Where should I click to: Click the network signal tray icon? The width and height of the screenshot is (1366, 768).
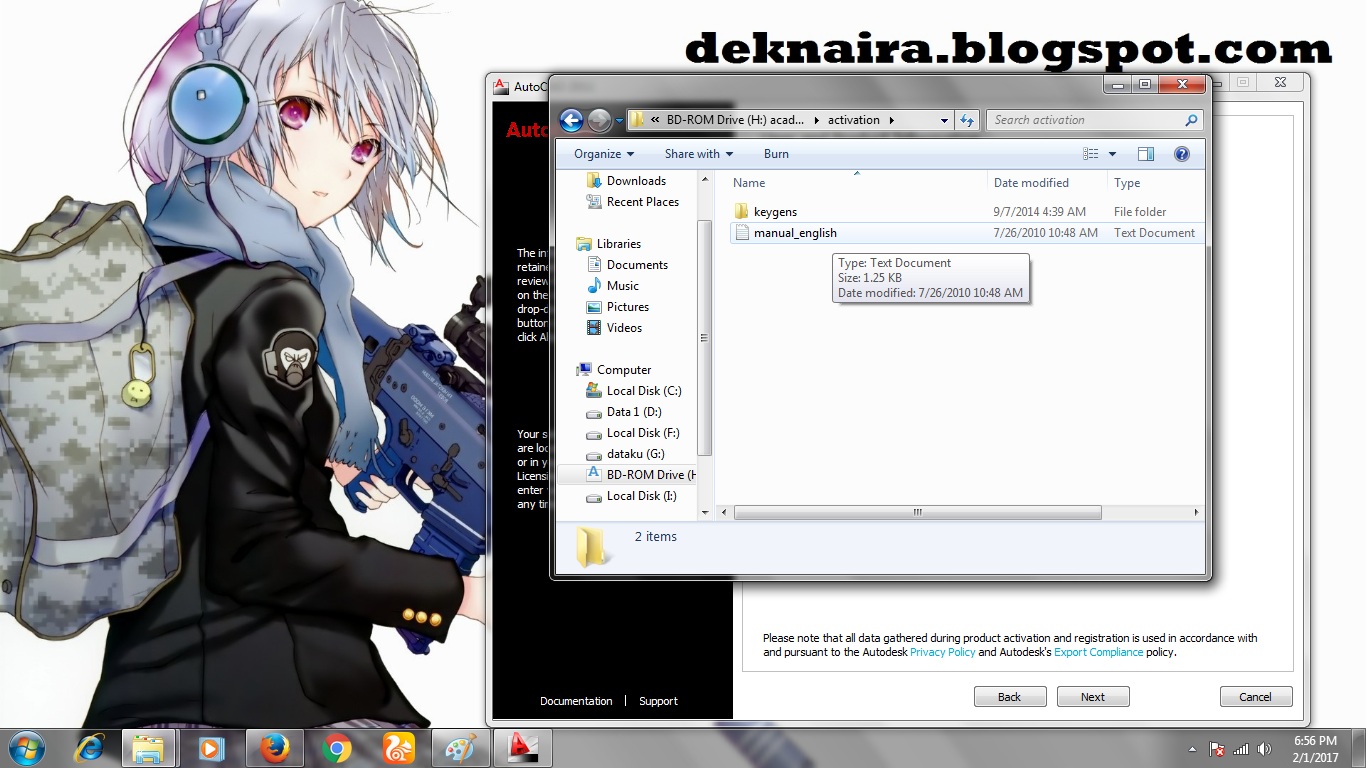tap(1241, 748)
